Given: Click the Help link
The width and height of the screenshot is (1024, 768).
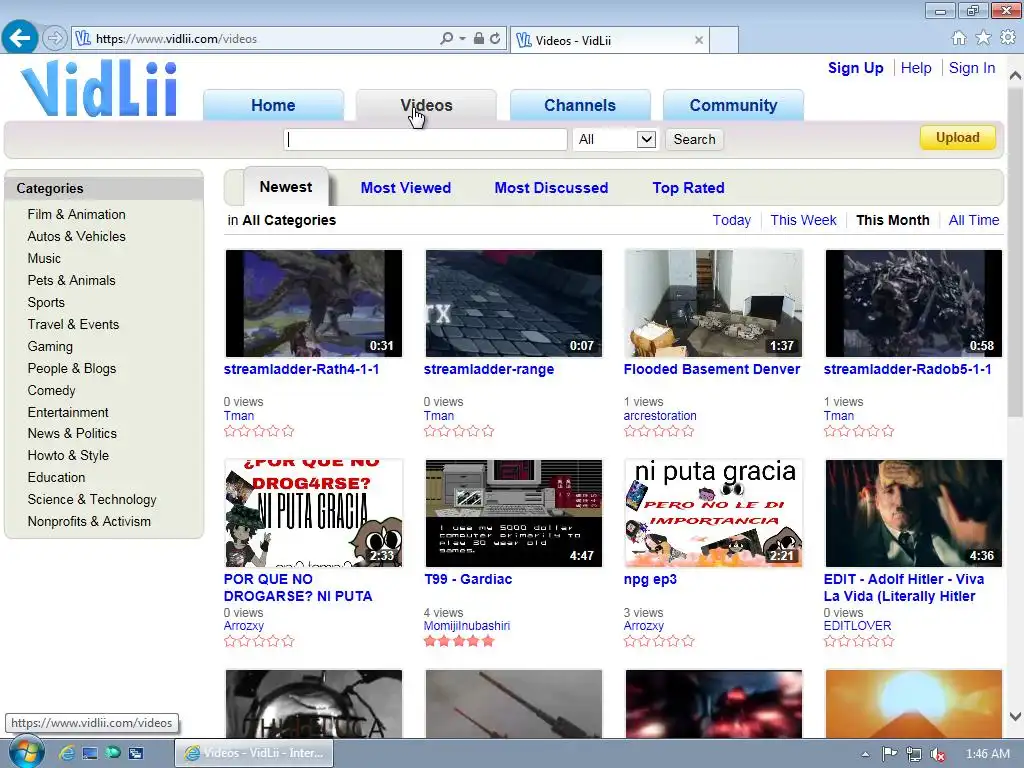Looking at the screenshot, I should tap(916, 68).
